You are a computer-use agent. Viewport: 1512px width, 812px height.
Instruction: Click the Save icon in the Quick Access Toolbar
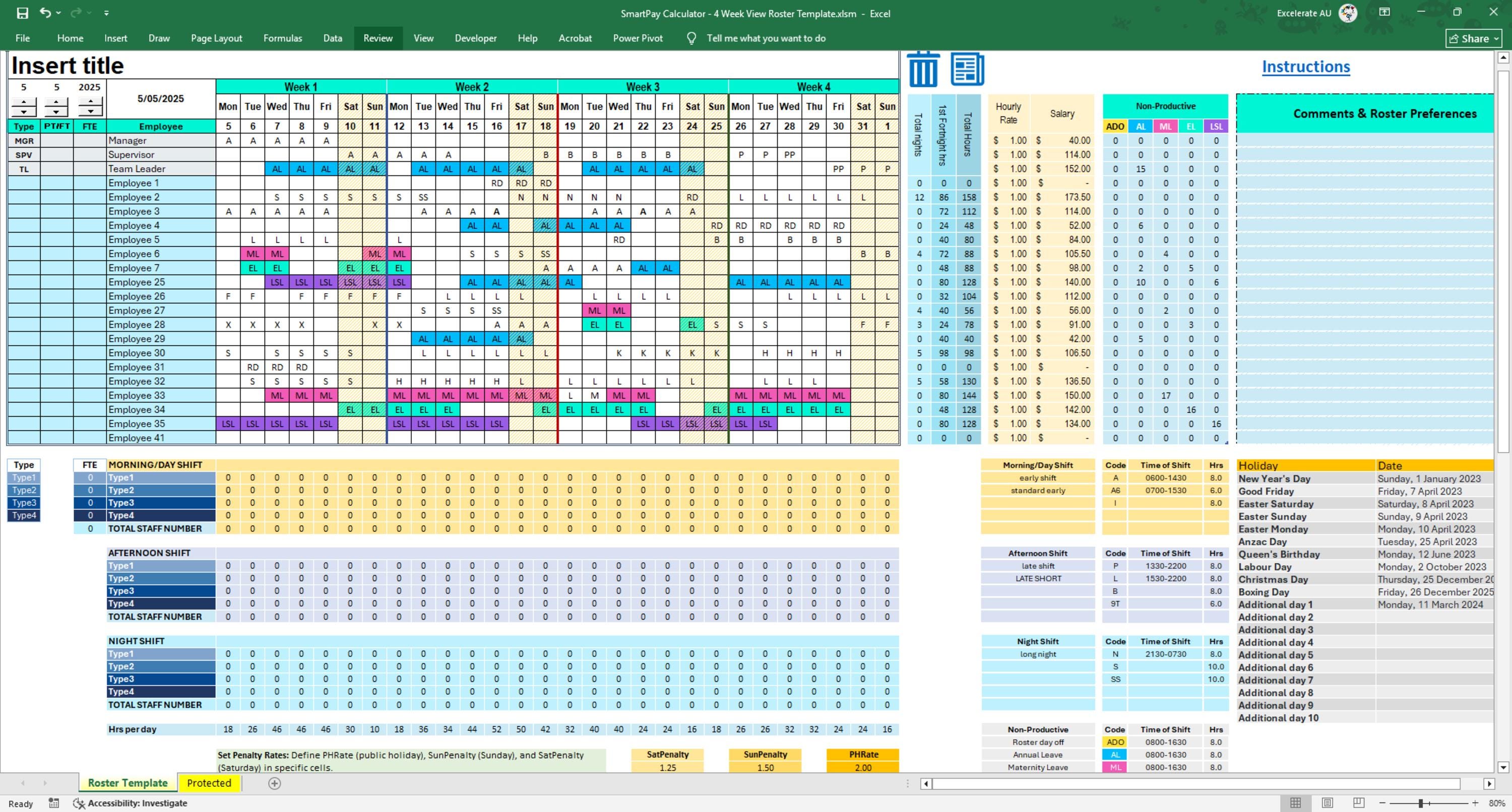pos(21,12)
